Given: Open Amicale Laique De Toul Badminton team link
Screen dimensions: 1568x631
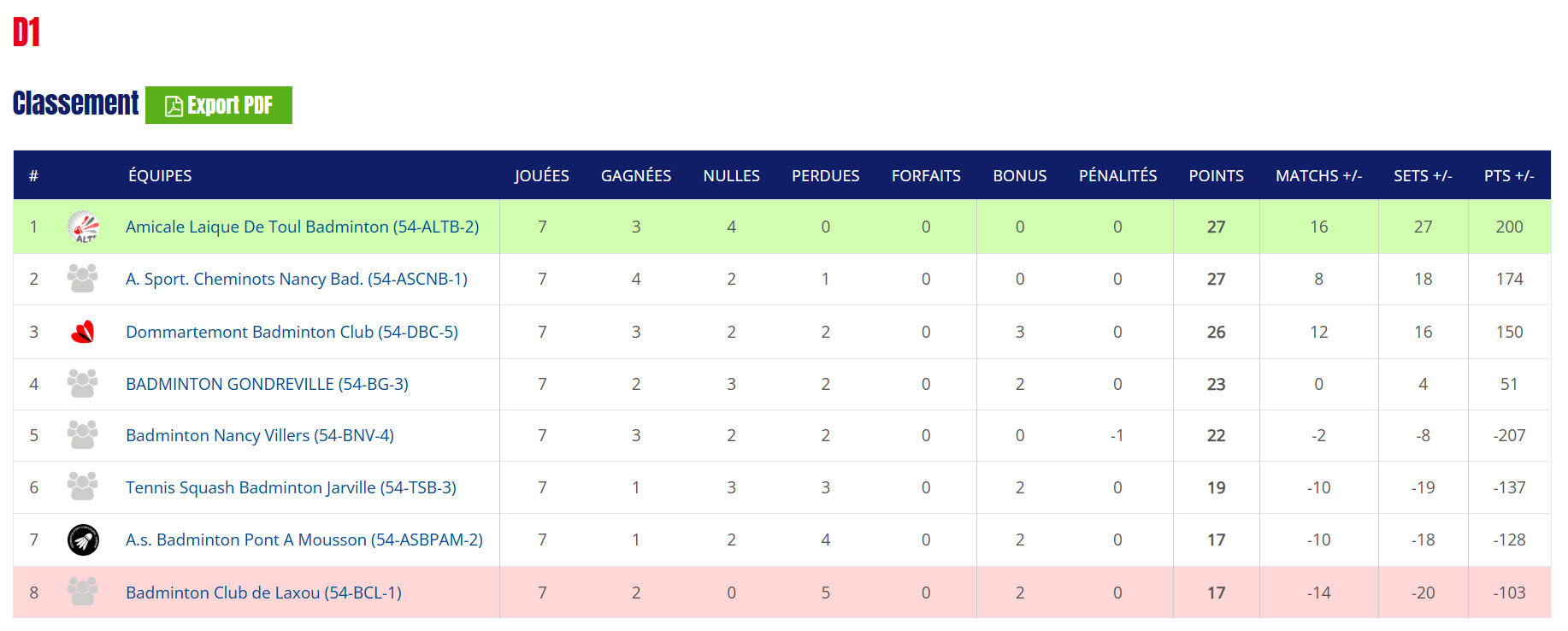Looking at the screenshot, I should click(x=302, y=227).
